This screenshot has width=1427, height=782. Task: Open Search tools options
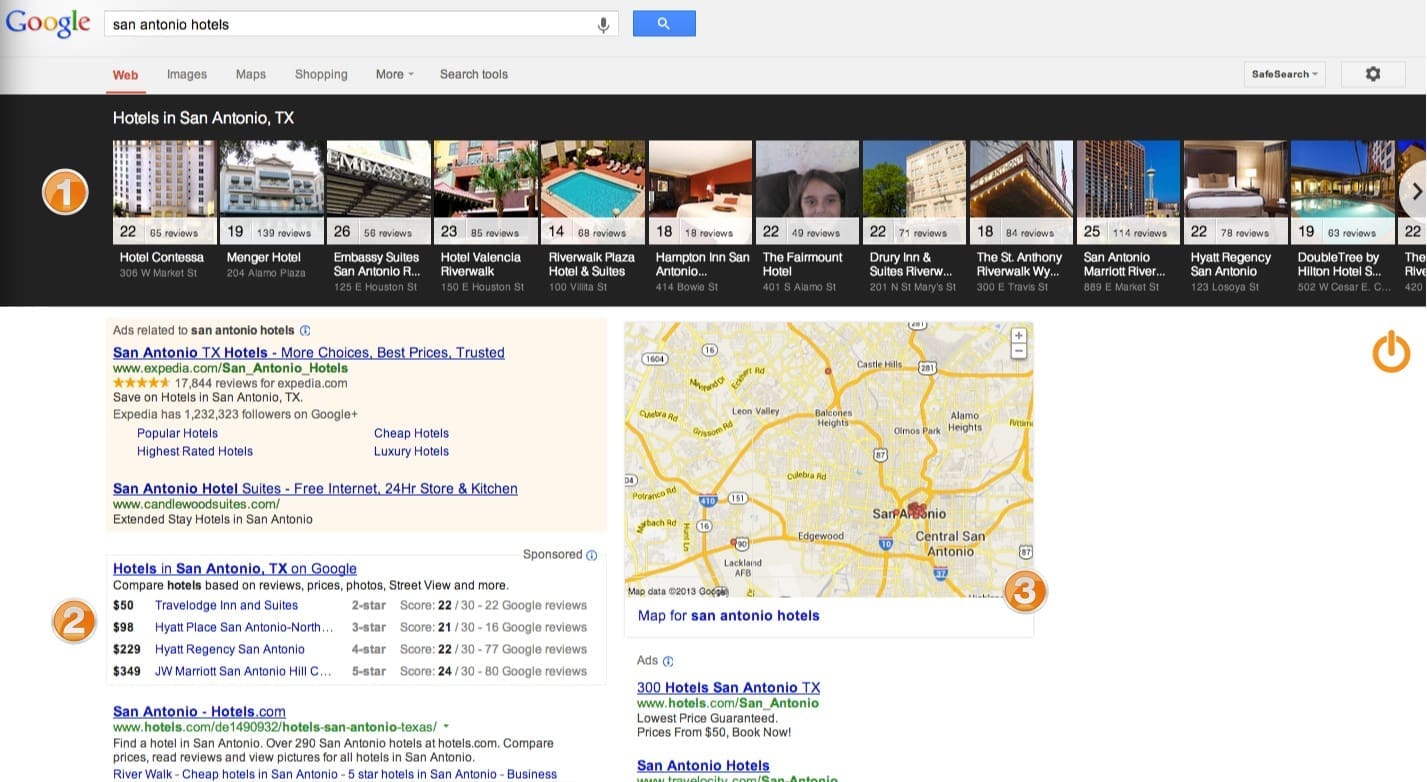pos(473,74)
